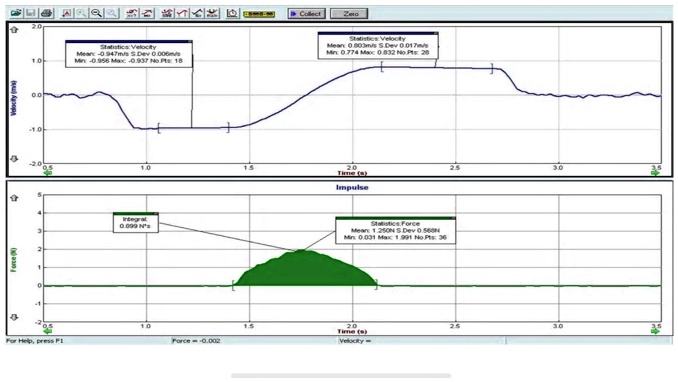
Task: Click the Curve Fit toolbar icon
Action: [212, 13]
